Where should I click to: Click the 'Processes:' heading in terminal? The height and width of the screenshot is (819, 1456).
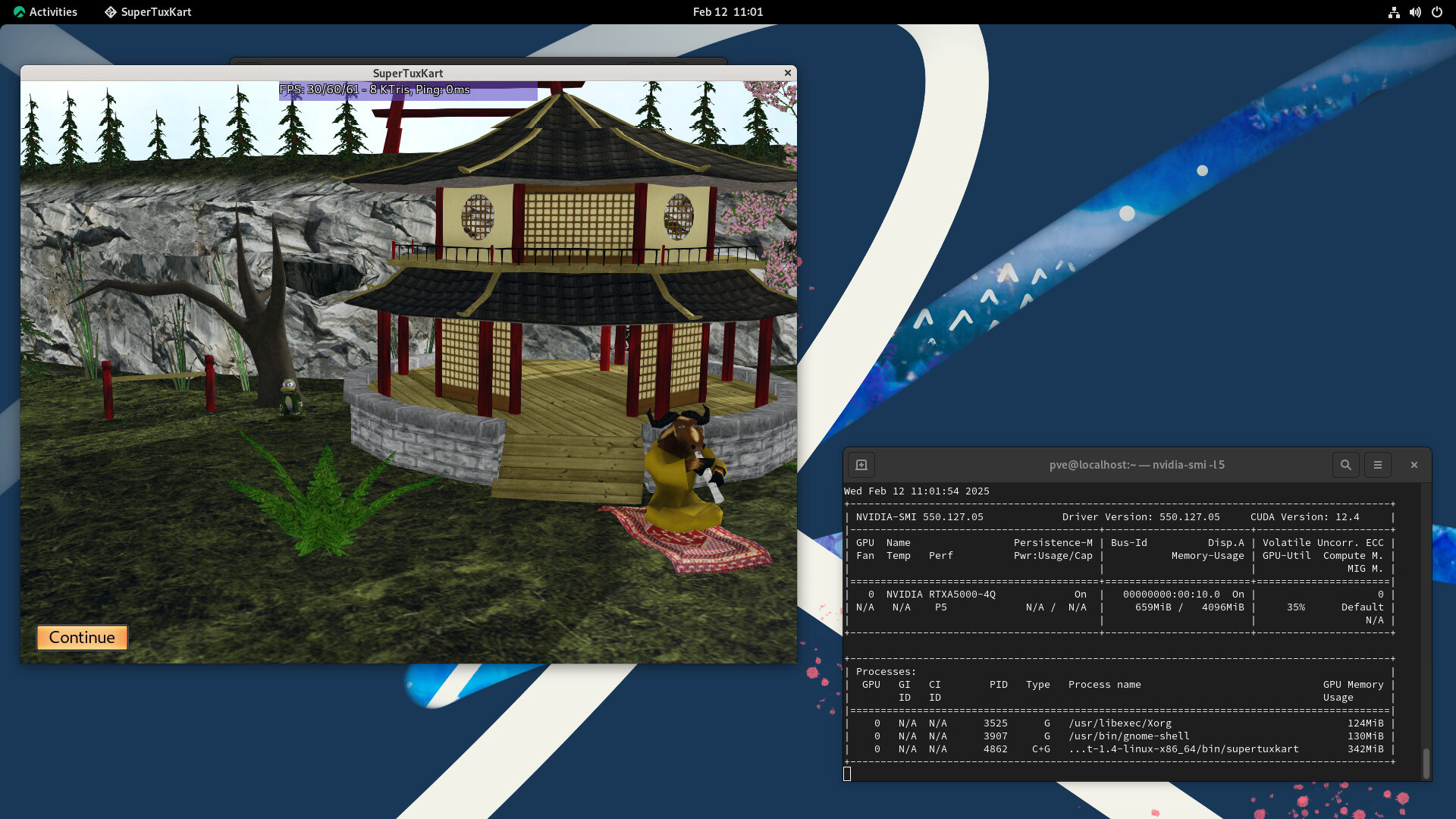(x=886, y=672)
